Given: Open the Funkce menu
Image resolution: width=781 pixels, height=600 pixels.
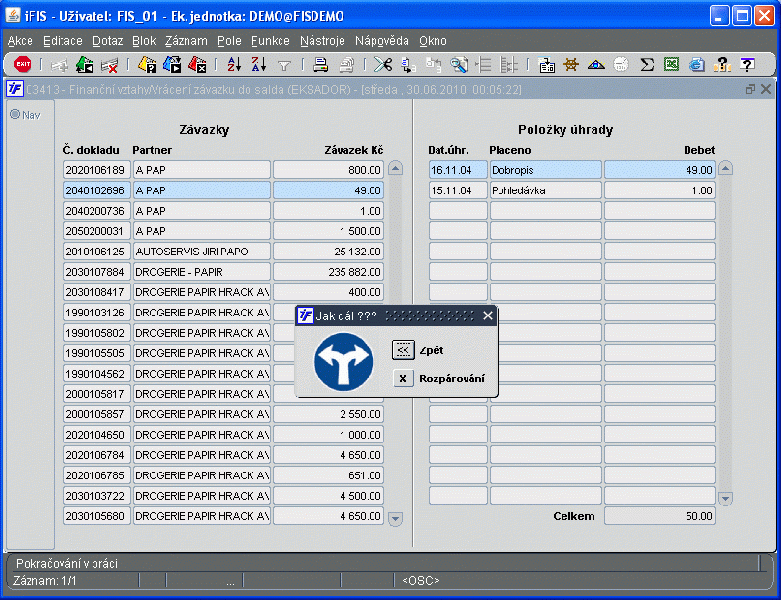Looking at the screenshot, I should click(270, 41).
